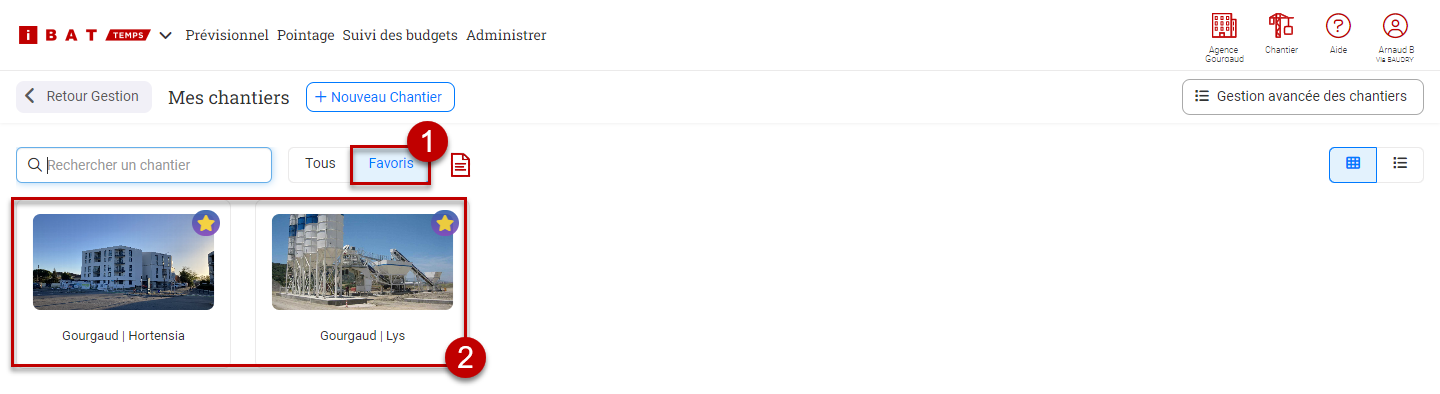This screenshot has height=394, width=1440.
Task: Open the Agence Gourgaud building icon
Action: [x=1223, y=26]
